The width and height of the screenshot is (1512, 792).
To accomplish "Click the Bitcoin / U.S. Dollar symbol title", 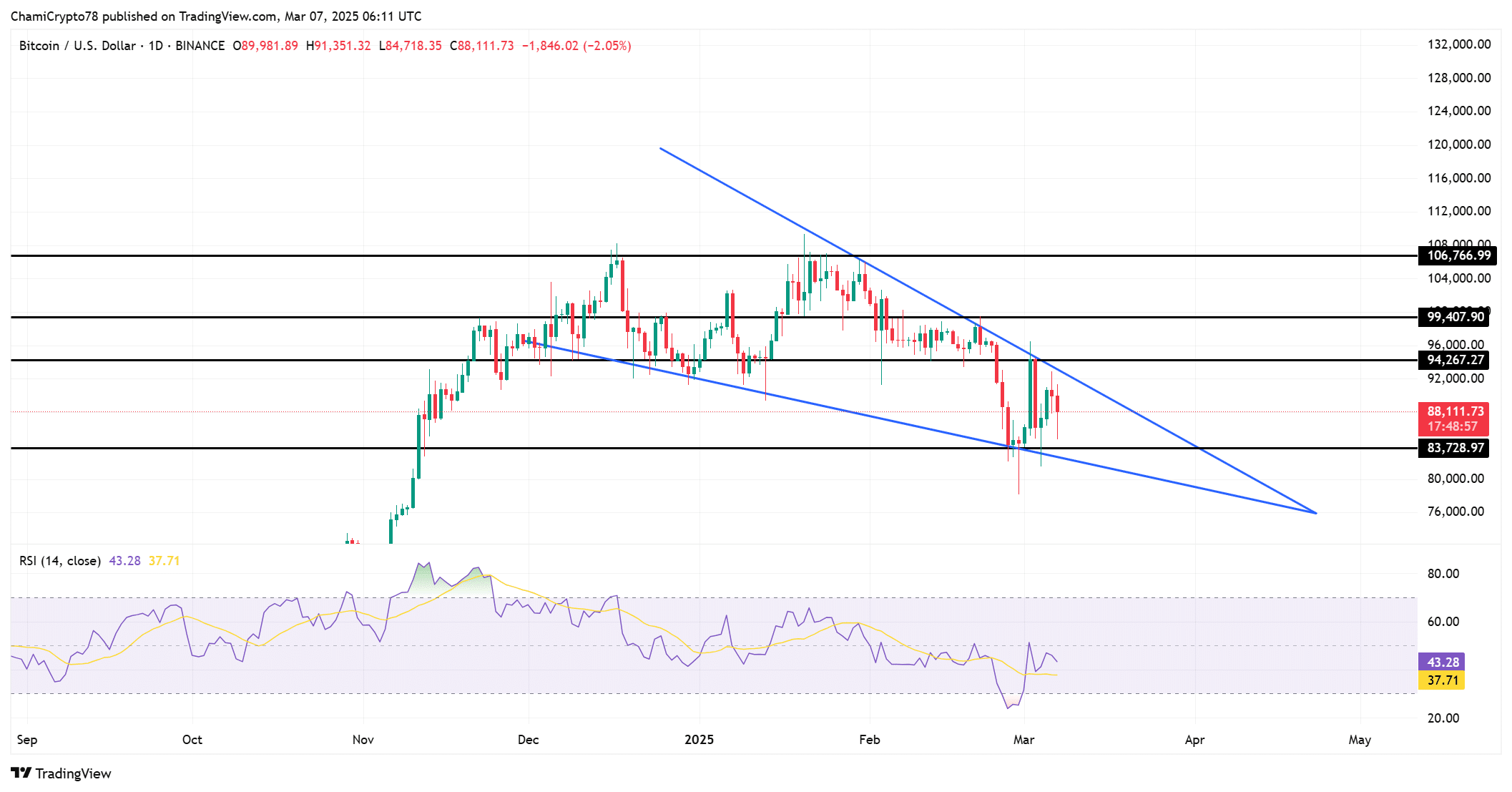I will pos(78,46).
